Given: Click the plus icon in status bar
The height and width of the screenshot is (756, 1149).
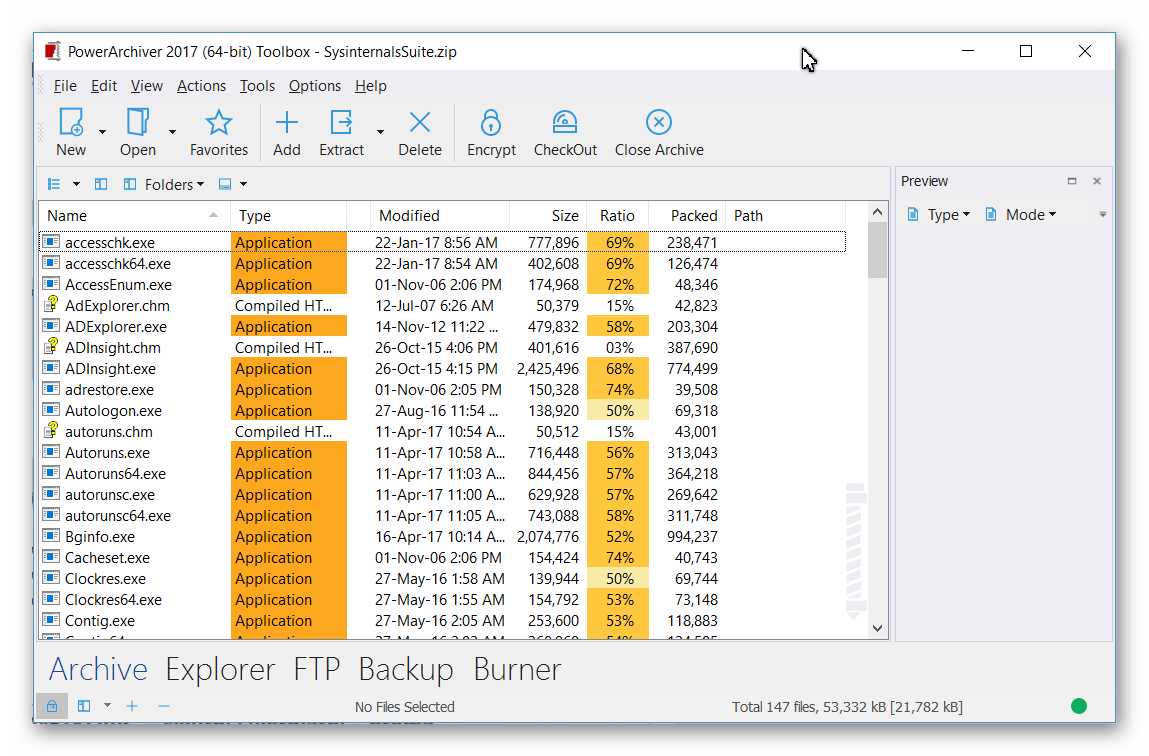Looking at the screenshot, I should click(x=132, y=706).
